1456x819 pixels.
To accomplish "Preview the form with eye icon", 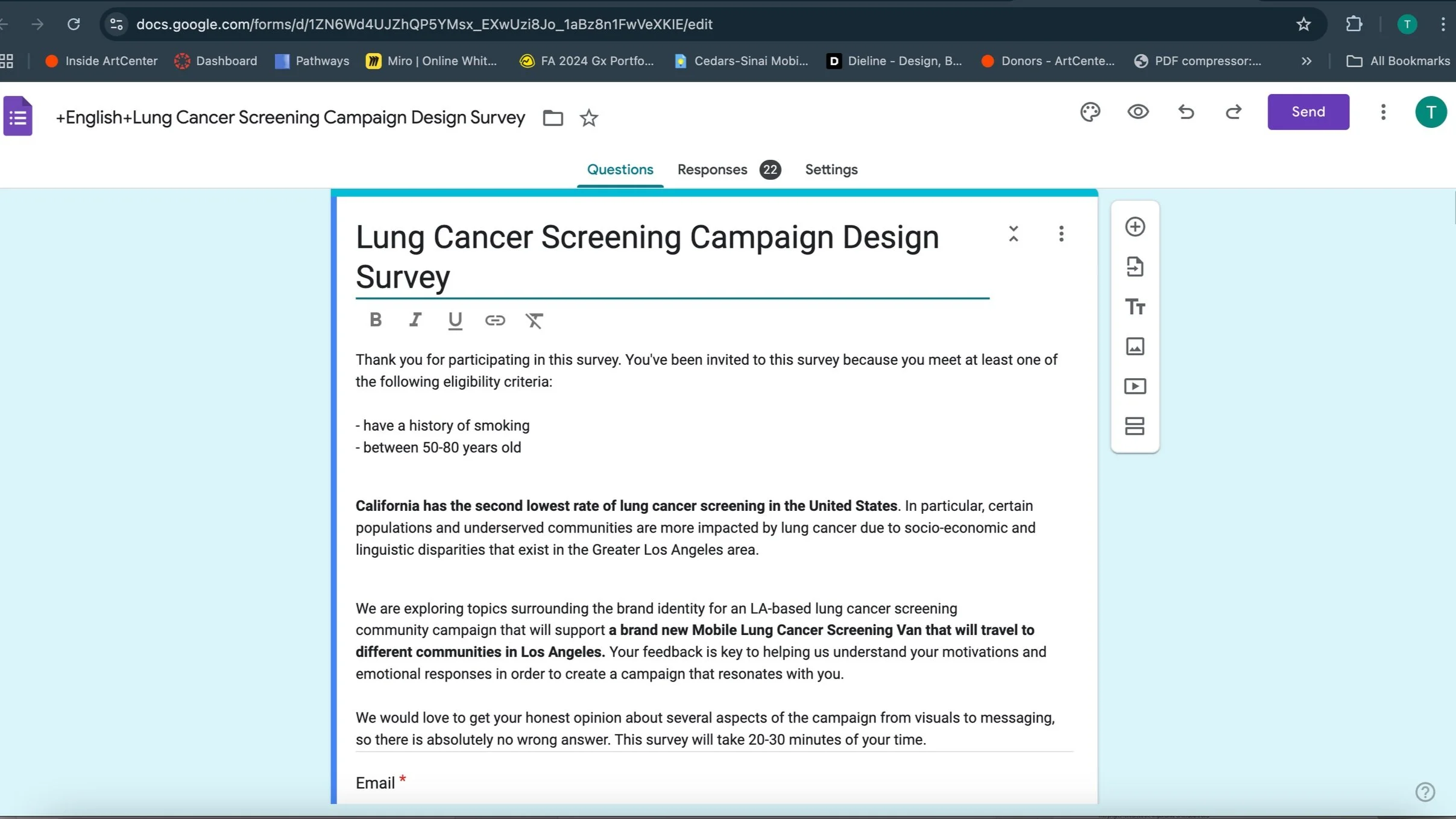I will coord(1138,112).
